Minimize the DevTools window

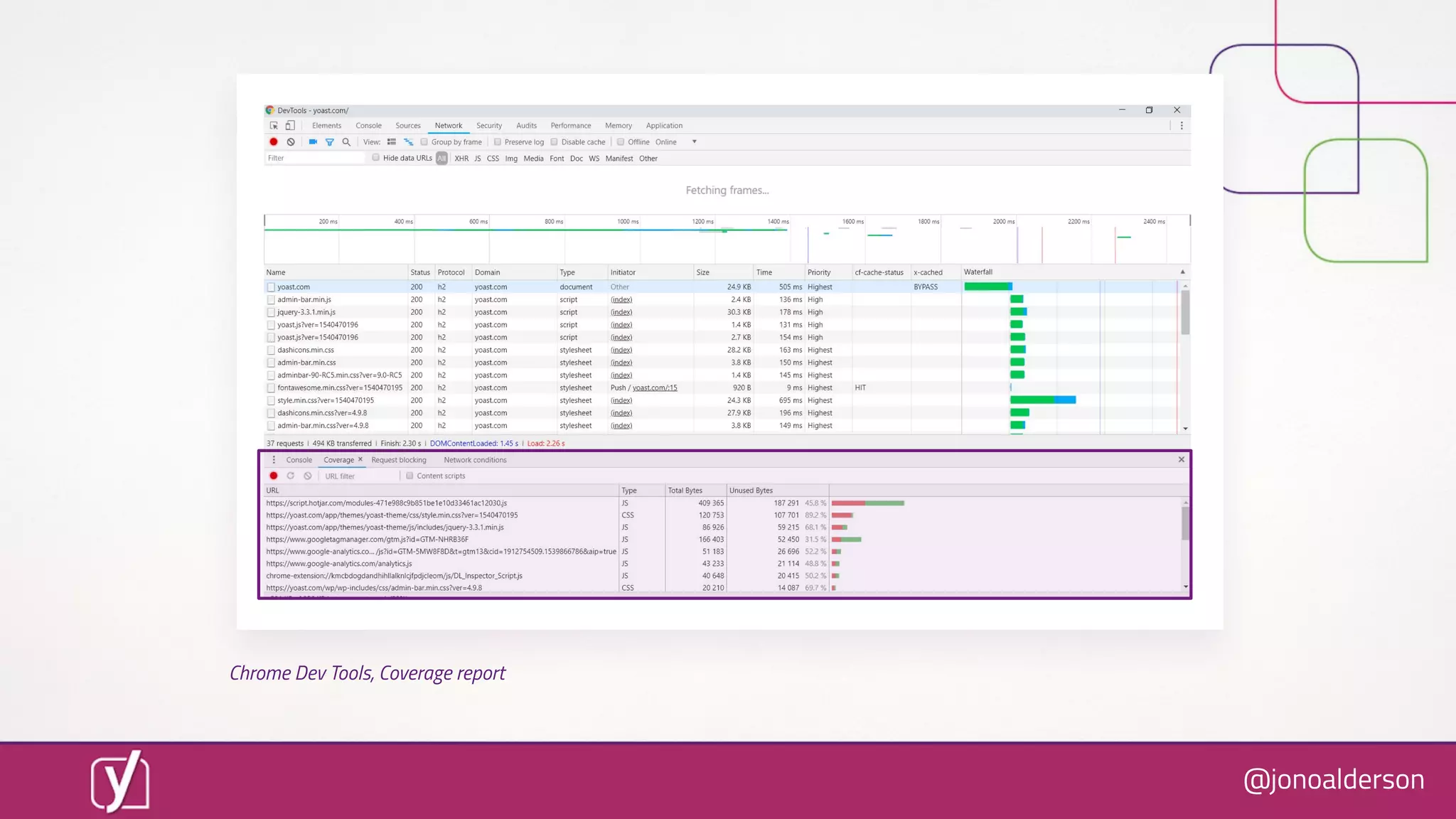click(1122, 110)
